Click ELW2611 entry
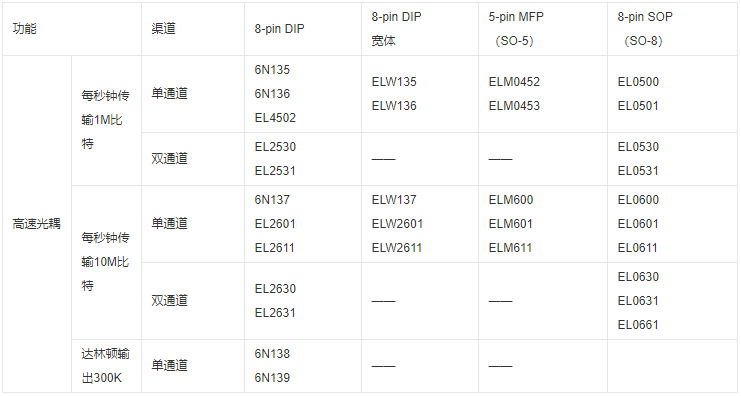 397,248
